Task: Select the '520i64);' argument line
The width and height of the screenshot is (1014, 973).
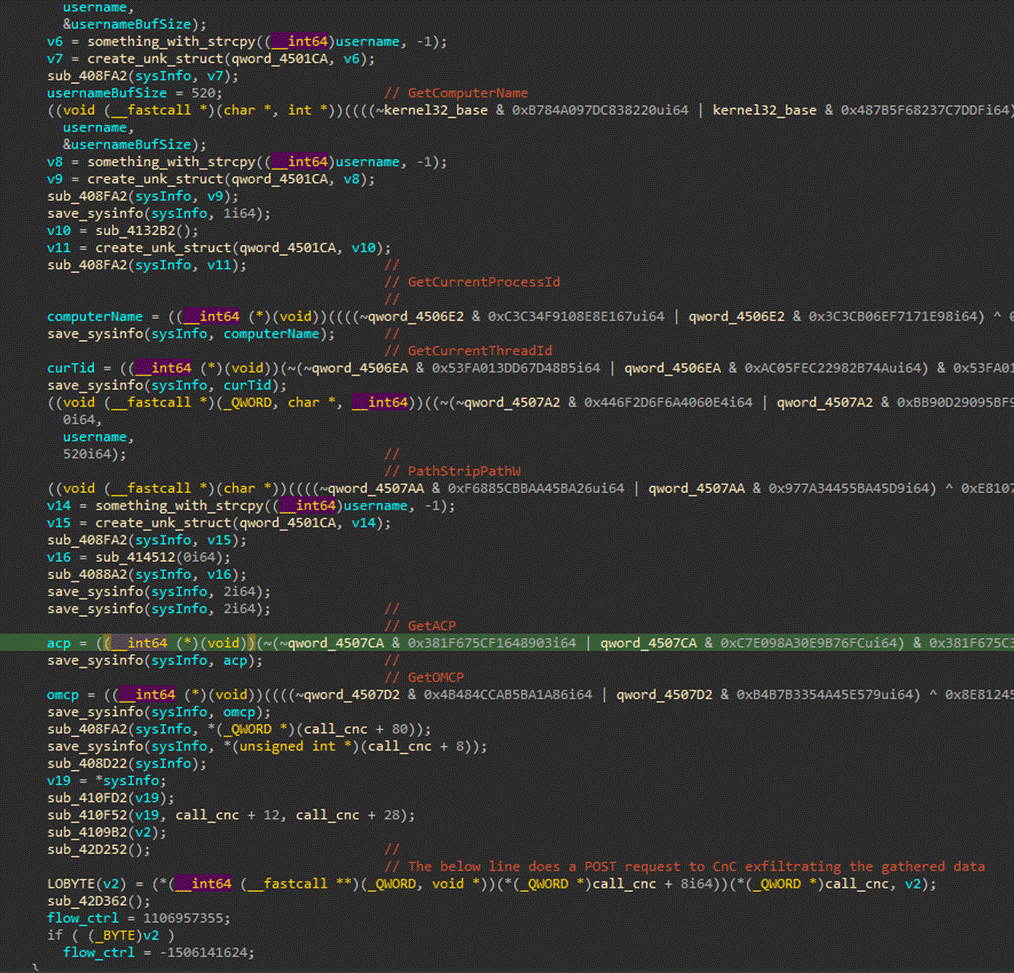Action: pos(95,454)
